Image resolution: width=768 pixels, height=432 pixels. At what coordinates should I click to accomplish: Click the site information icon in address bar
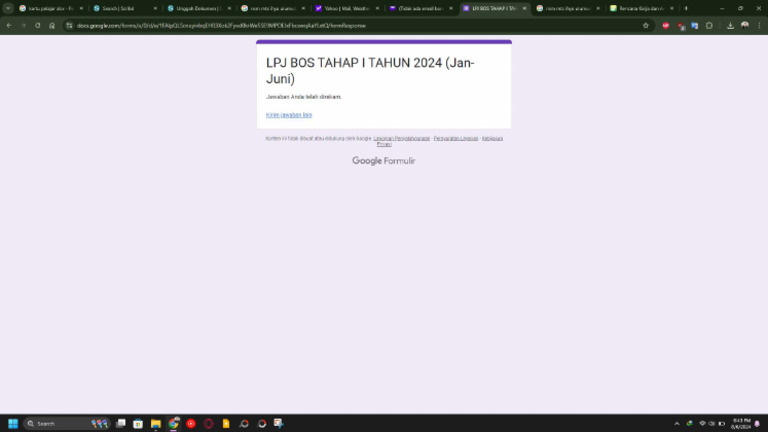[x=69, y=25]
